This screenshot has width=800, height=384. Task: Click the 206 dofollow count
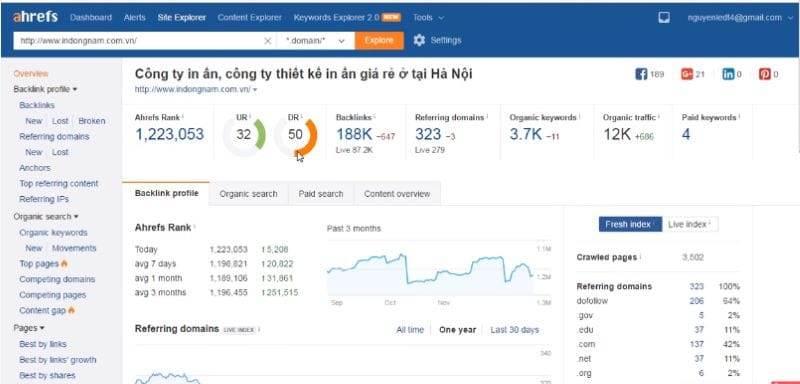[x=696, y=301]
